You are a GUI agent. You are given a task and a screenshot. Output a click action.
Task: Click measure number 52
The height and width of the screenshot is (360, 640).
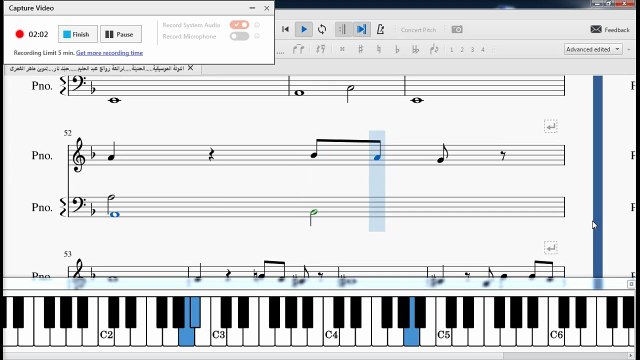(x=68, y=133)
